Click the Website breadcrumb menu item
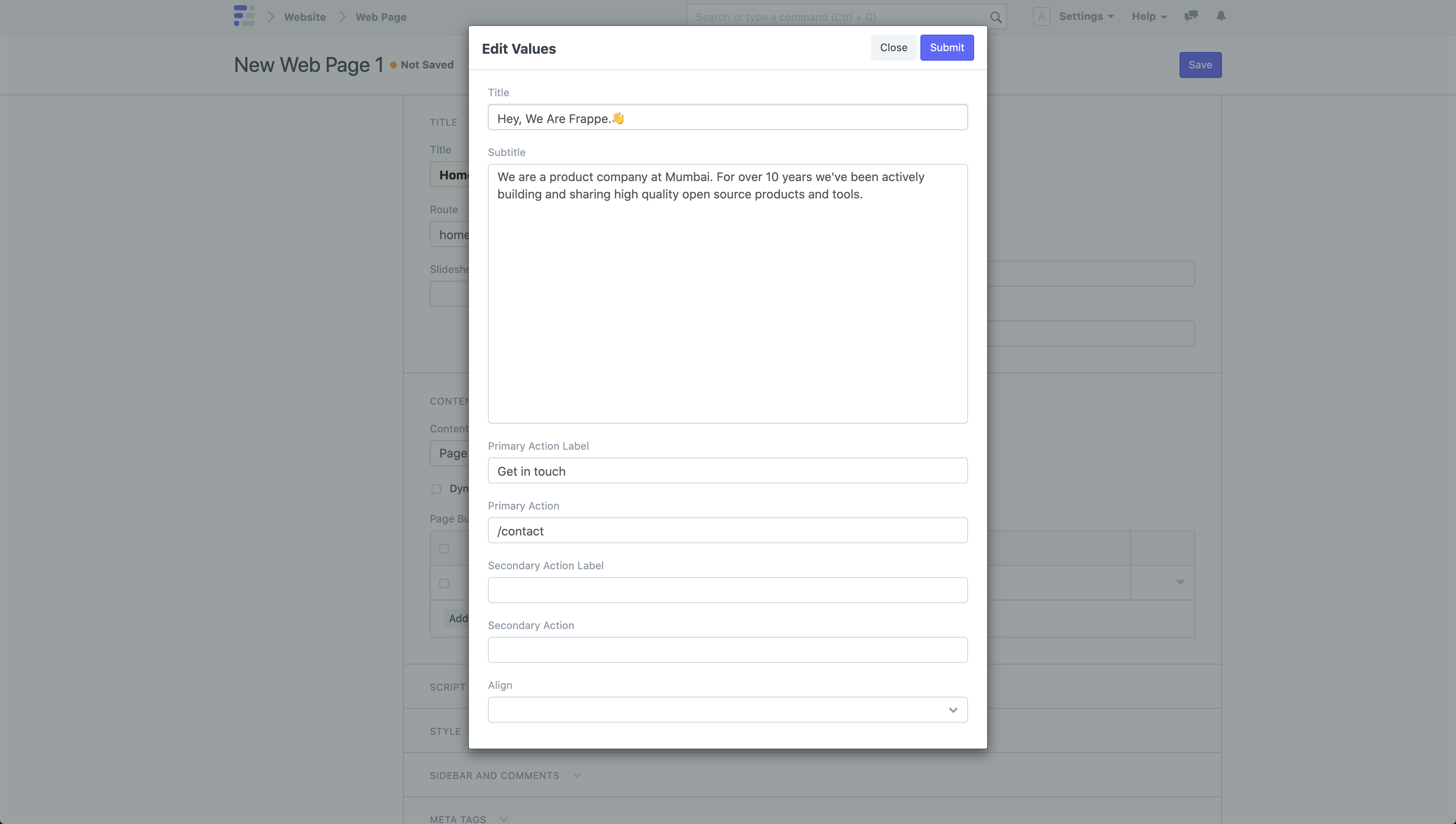1456x824 pixels. [x=304, y=16]
